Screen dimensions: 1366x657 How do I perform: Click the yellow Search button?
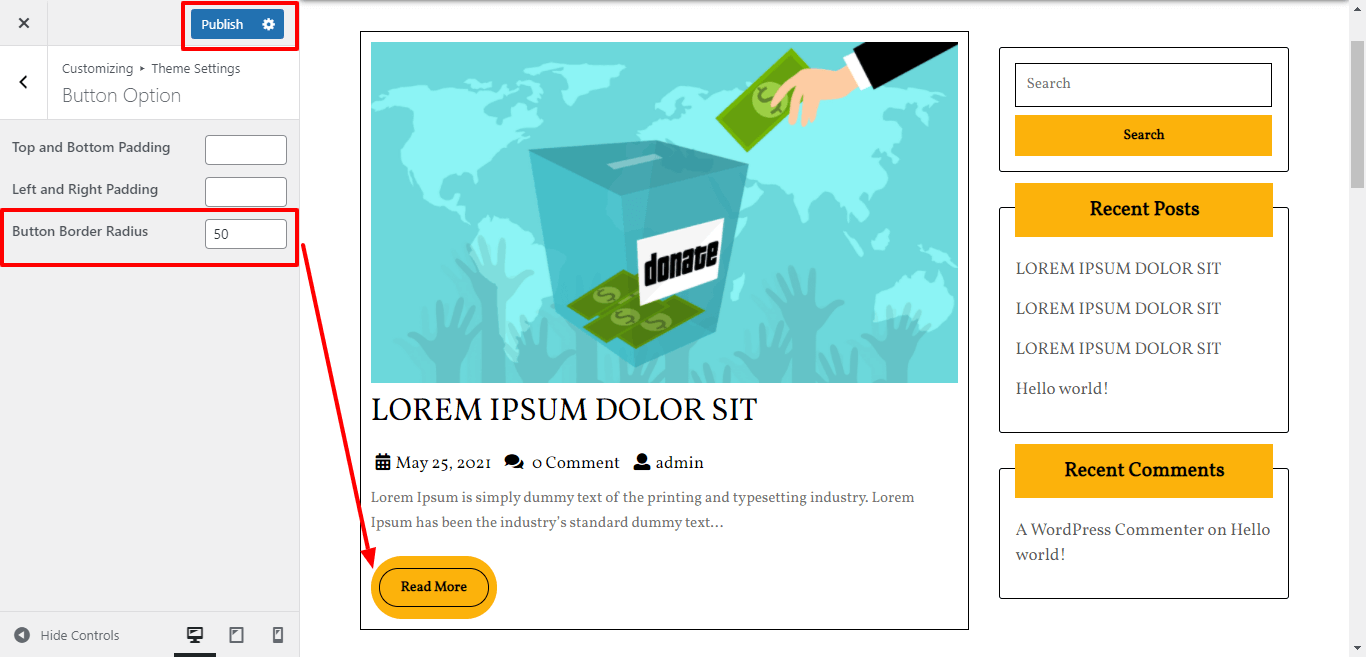click(1143, 135)
